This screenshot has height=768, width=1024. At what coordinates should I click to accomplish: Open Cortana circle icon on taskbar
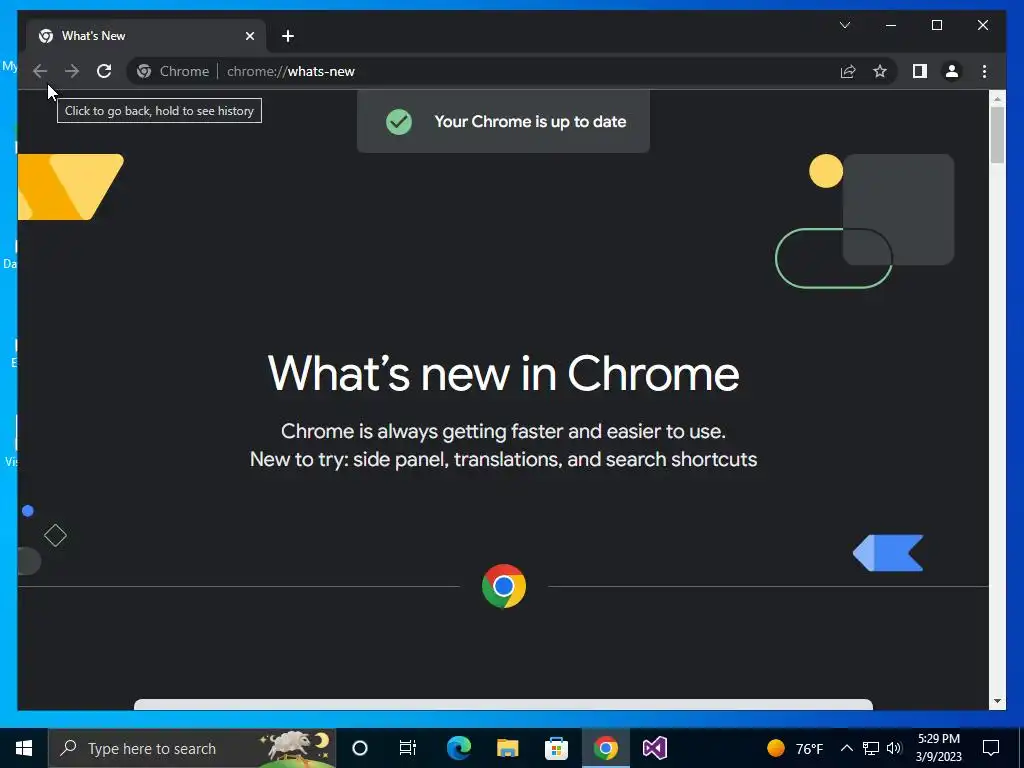click(360, 748)
